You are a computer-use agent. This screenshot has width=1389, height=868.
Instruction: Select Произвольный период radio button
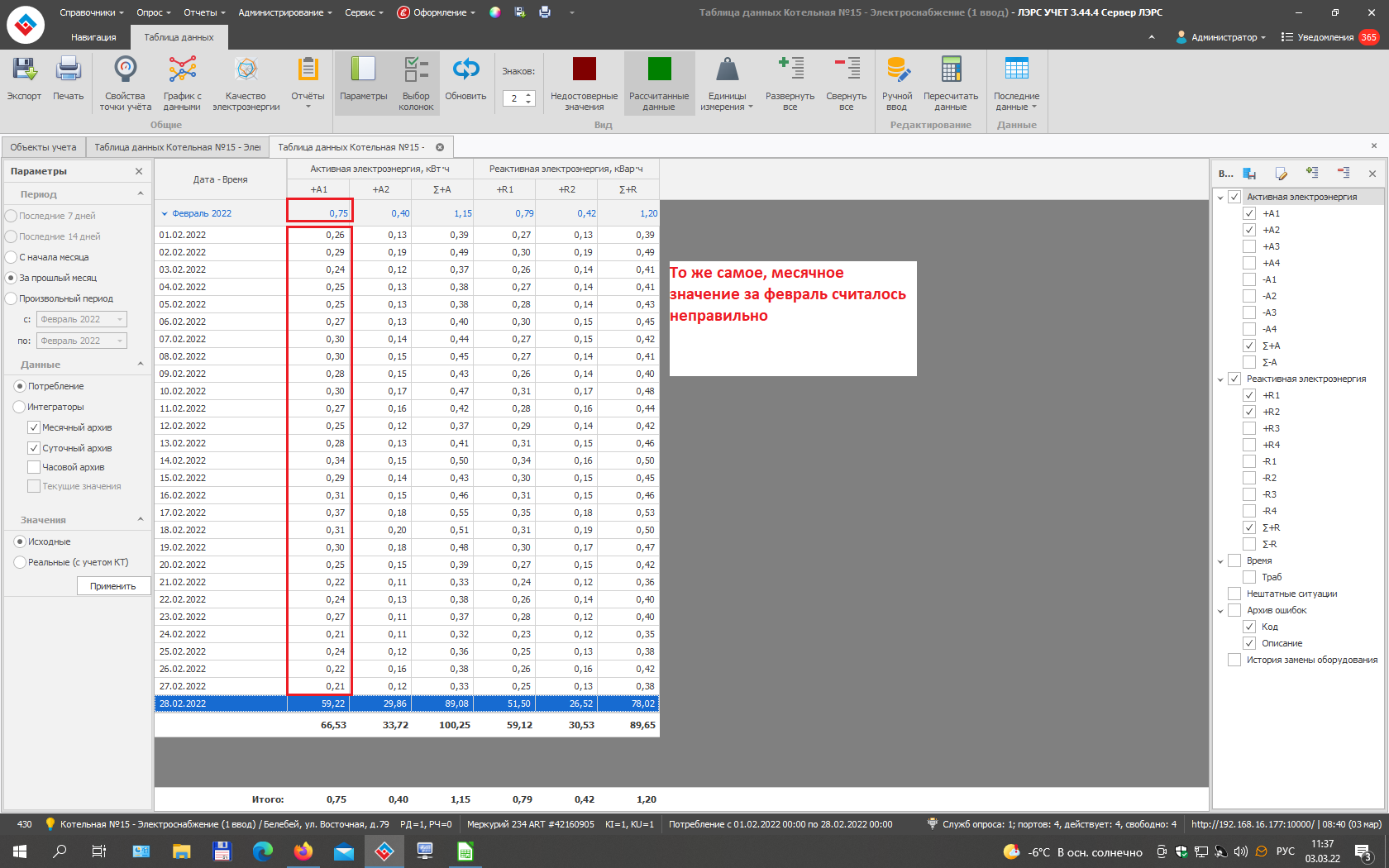click(x=12, y=298)
